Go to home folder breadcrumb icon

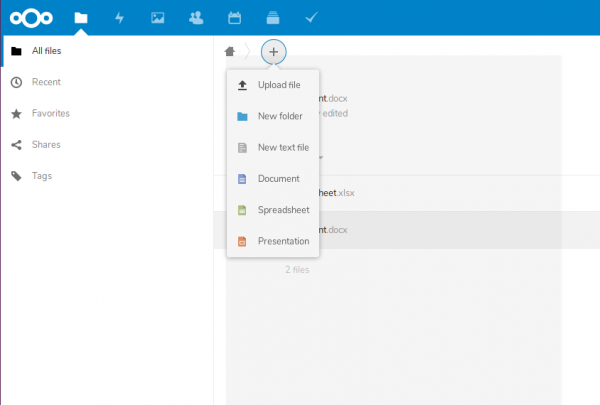pyautogui.click(x=231, y=50)
